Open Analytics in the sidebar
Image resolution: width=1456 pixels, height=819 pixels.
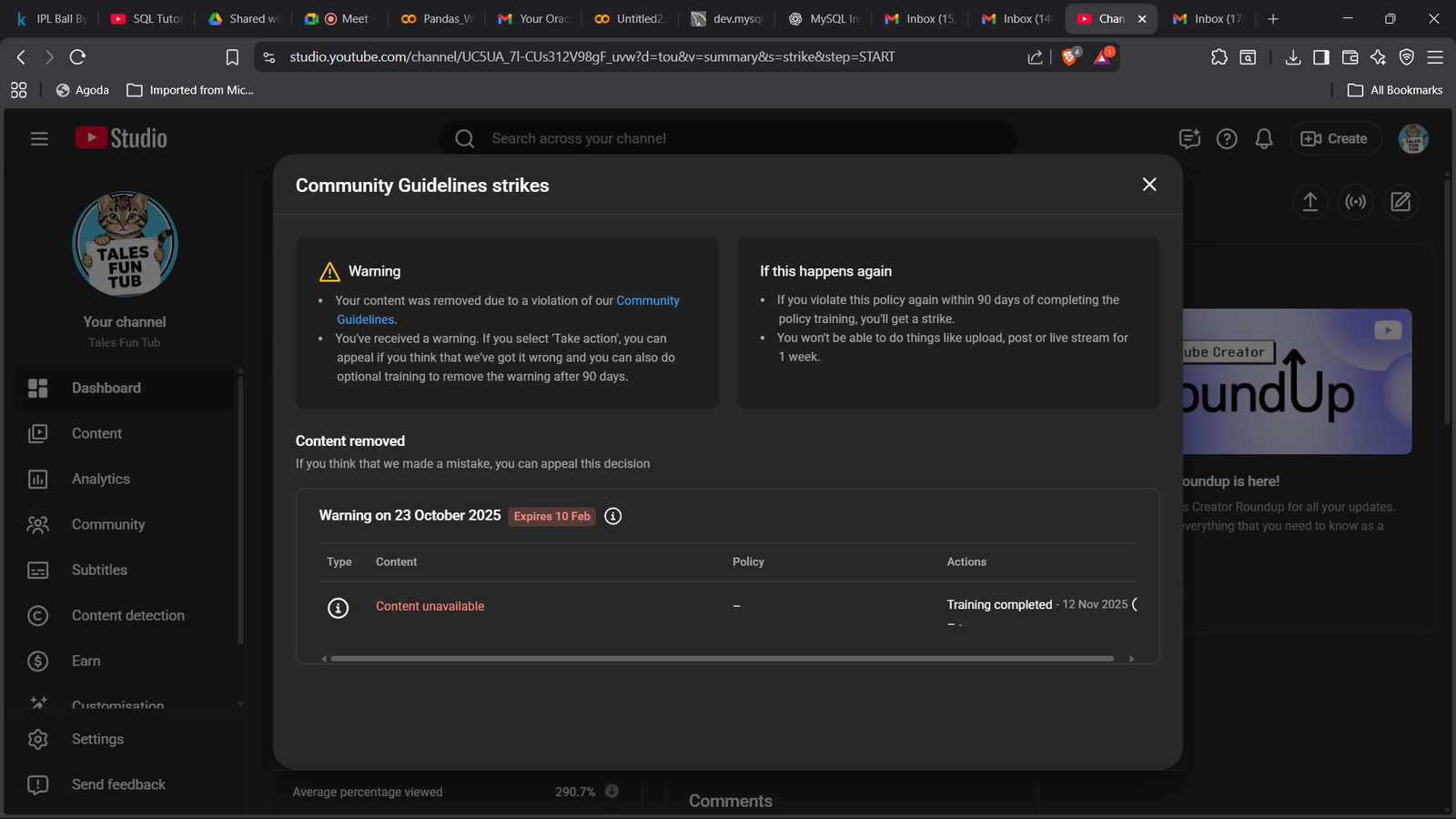100,479
